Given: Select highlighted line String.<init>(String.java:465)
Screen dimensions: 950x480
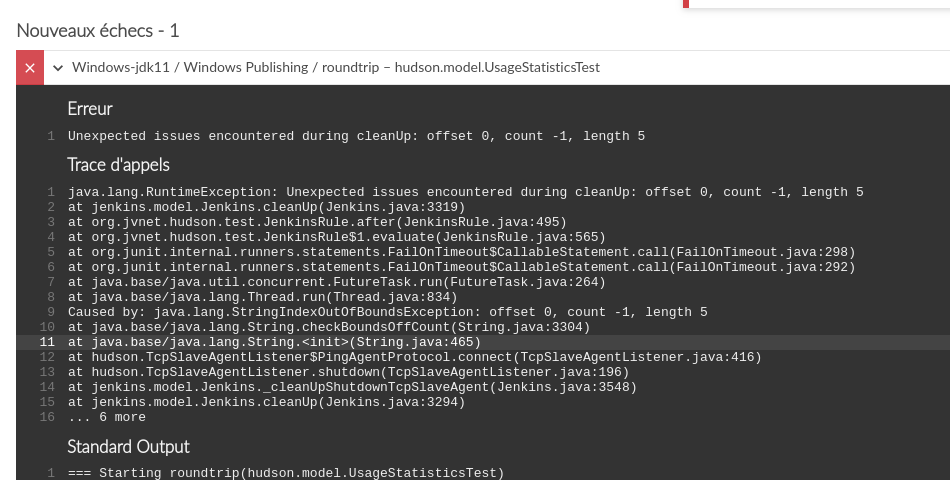Looking at the screenshot, I should [274, 342].
